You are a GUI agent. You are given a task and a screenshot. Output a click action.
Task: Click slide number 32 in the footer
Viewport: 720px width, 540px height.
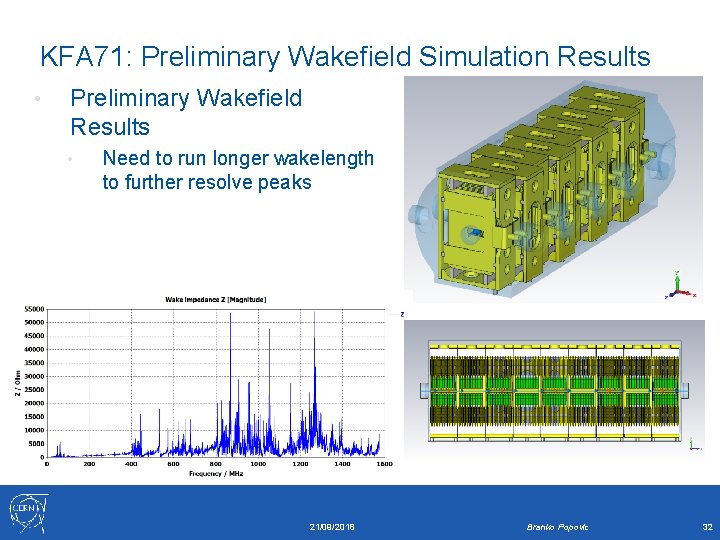pyautogui.click(x=707, y=526)
